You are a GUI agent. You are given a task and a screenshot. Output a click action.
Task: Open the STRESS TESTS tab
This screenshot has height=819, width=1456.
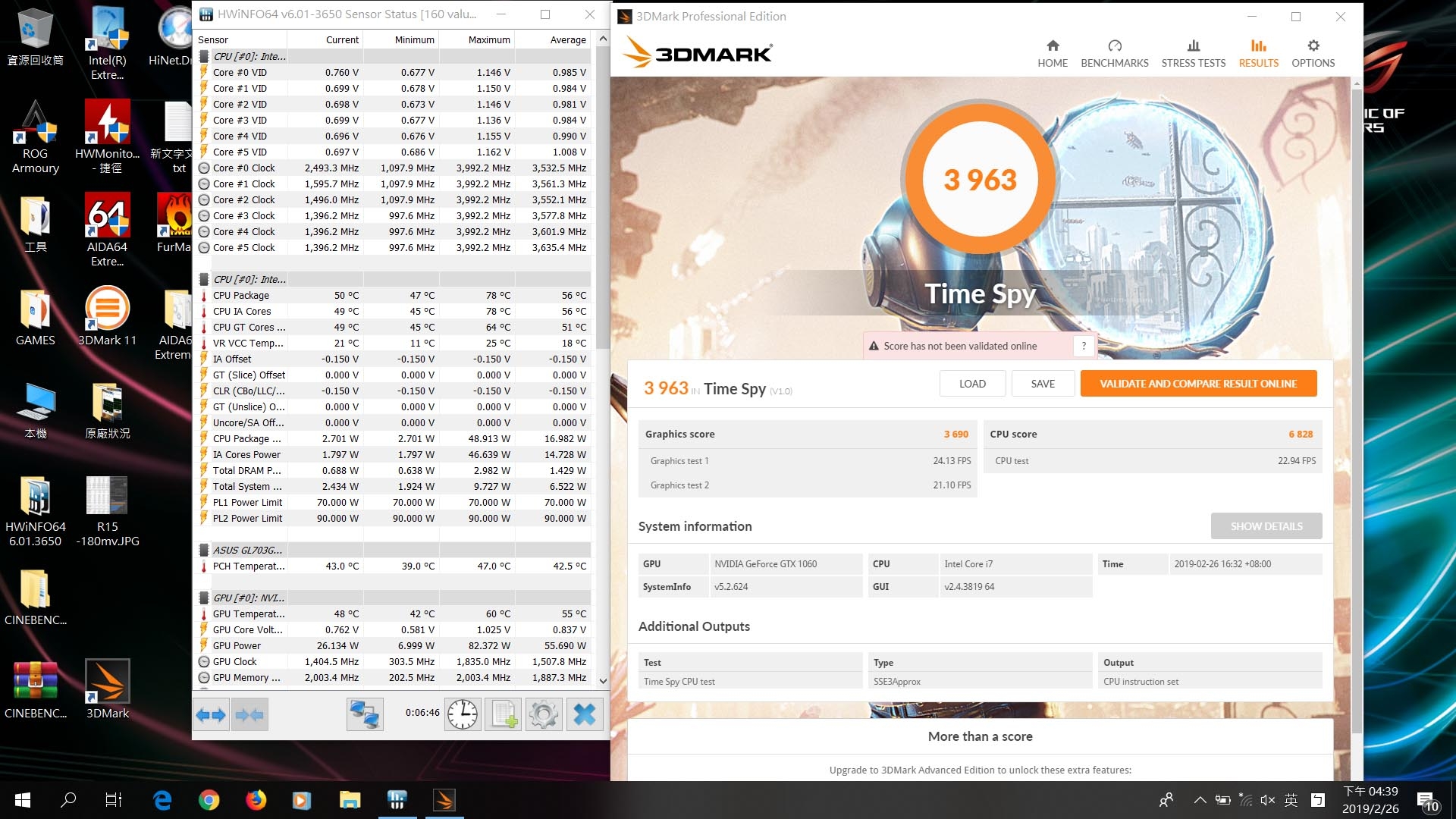coord(1193,54)
